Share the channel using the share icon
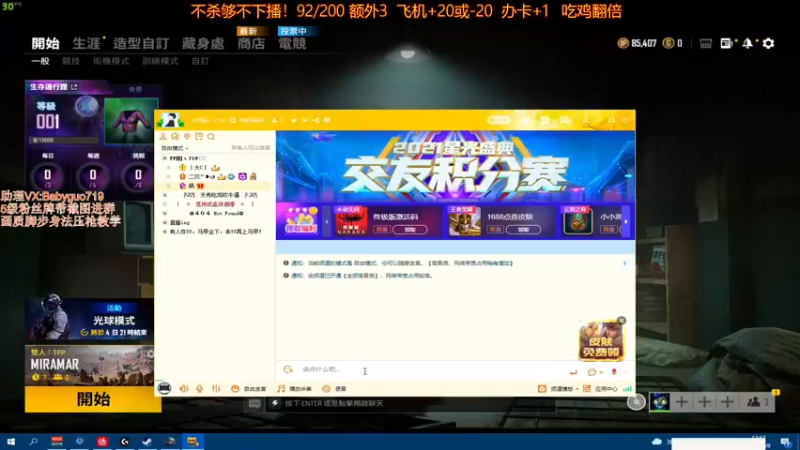 316,120
